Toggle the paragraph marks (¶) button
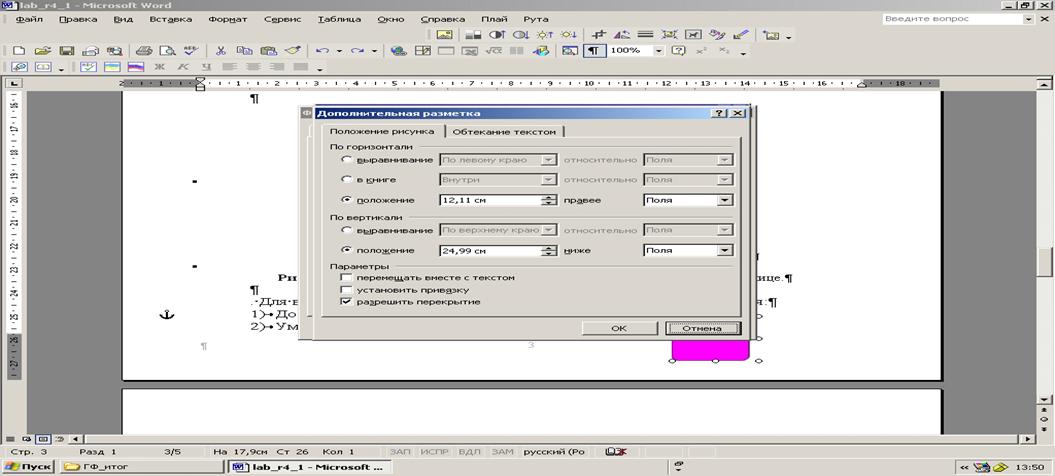This screenshot has height=476, width=1055. click(x=594, y=50)
